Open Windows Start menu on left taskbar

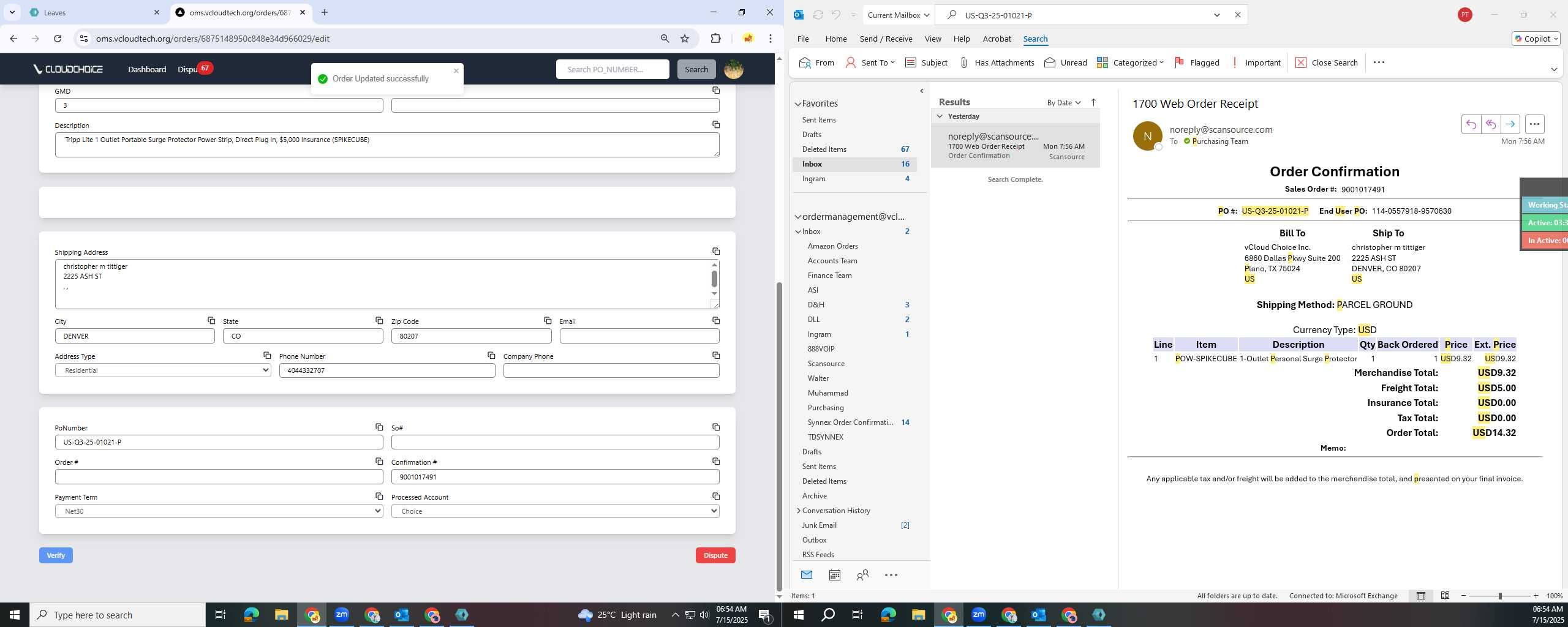click(15, 615)
